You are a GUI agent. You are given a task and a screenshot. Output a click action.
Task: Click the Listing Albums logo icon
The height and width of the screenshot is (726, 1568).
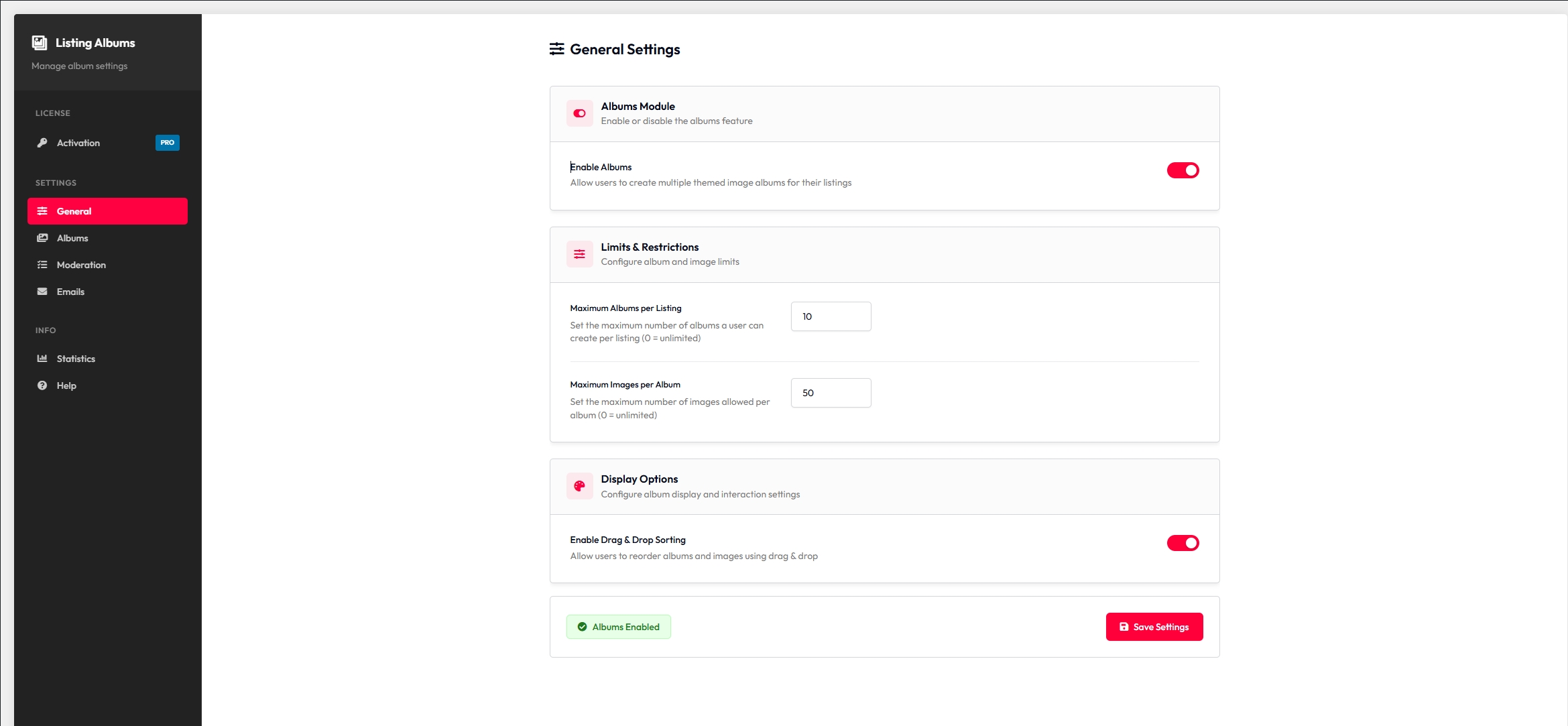tap(40, 42)
